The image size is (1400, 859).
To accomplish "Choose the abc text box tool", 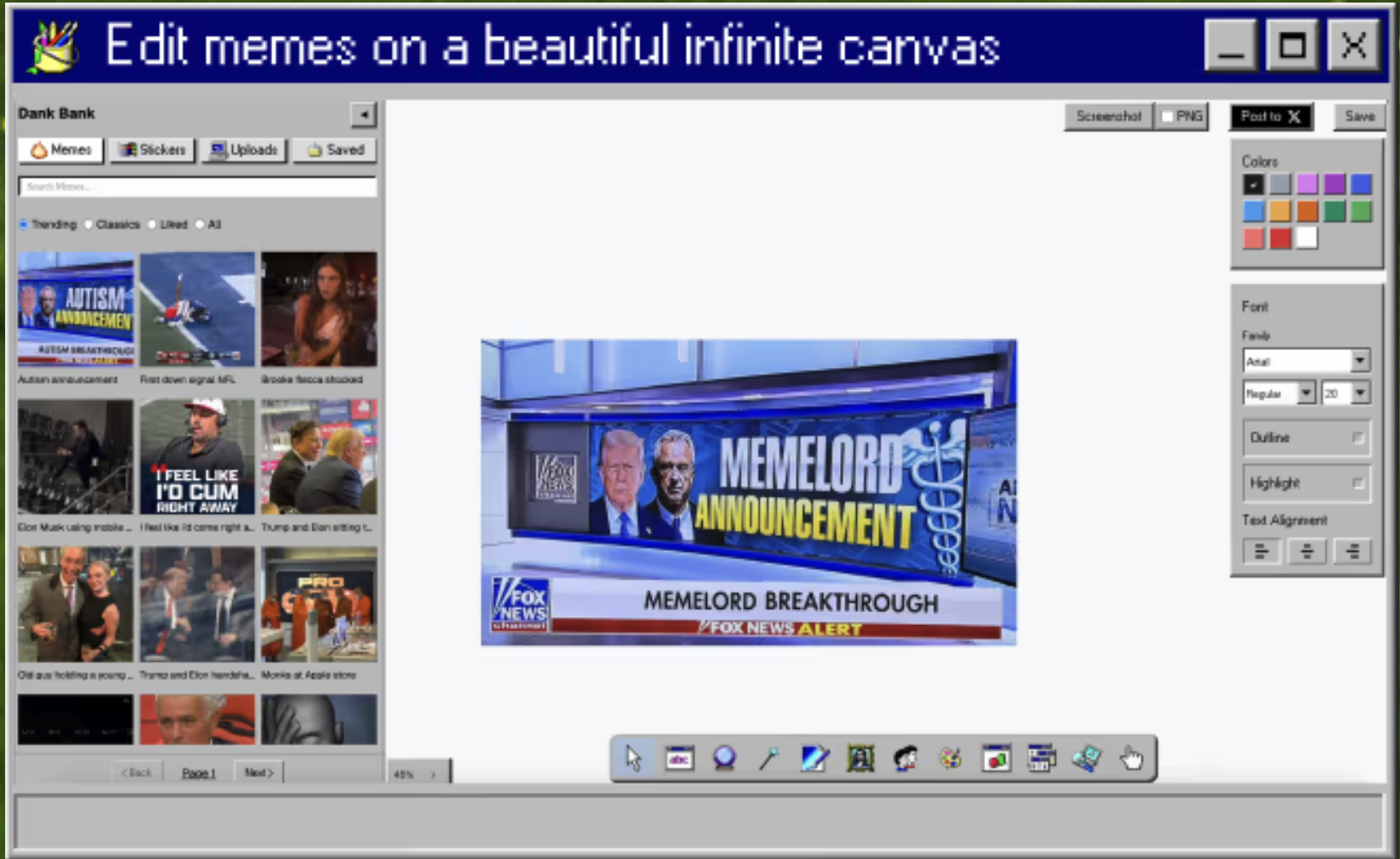I will [680, 758].
